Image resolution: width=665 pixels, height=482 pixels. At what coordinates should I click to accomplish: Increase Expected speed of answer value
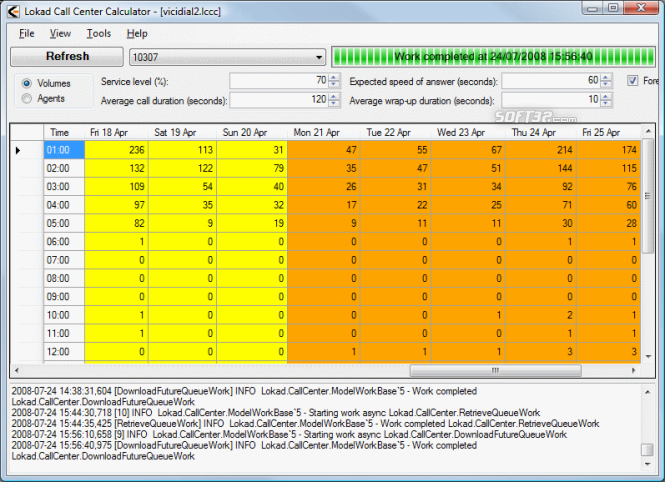click(x=606, y=77)
